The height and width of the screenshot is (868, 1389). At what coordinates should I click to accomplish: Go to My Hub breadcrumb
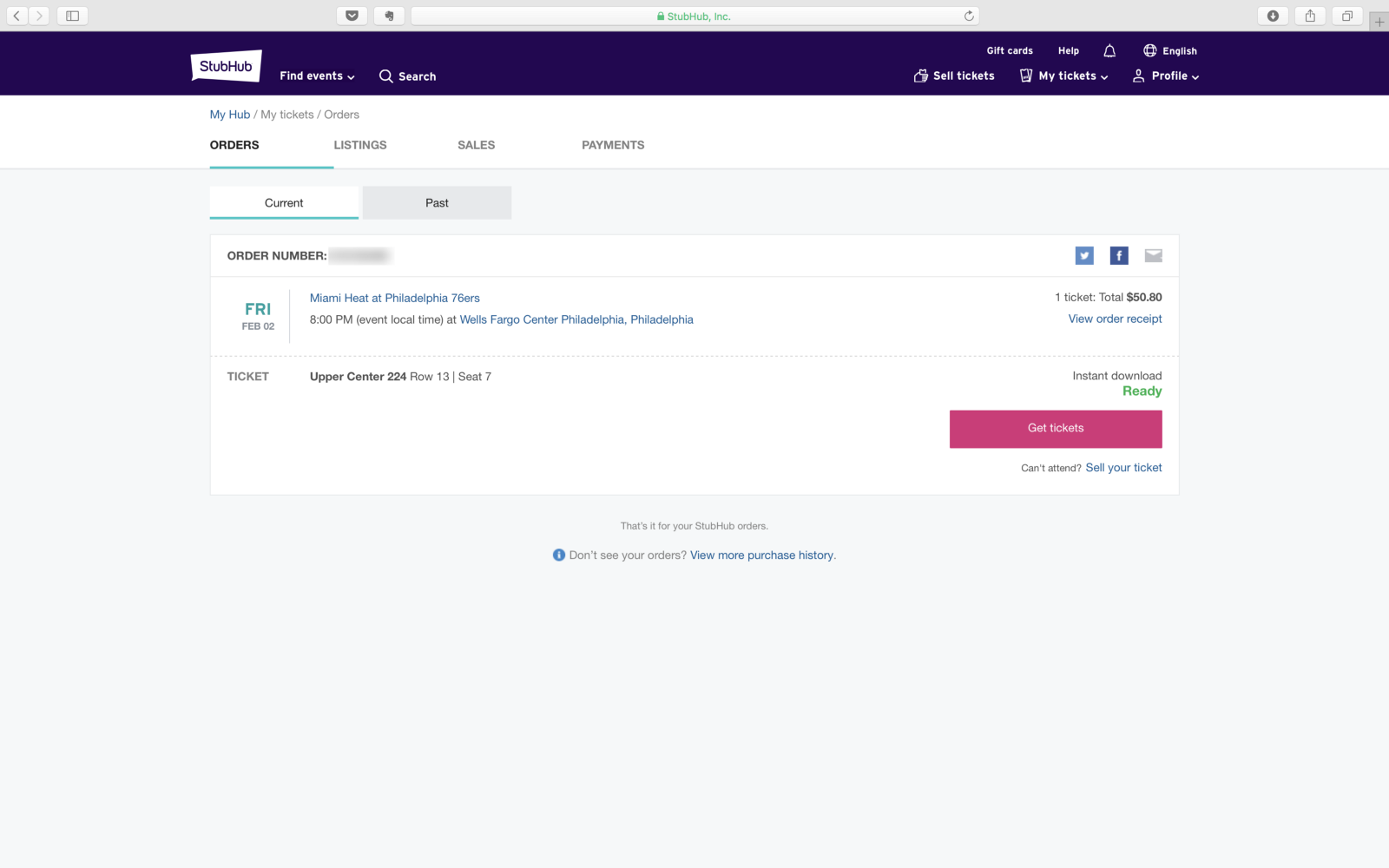tap(230, 115)
